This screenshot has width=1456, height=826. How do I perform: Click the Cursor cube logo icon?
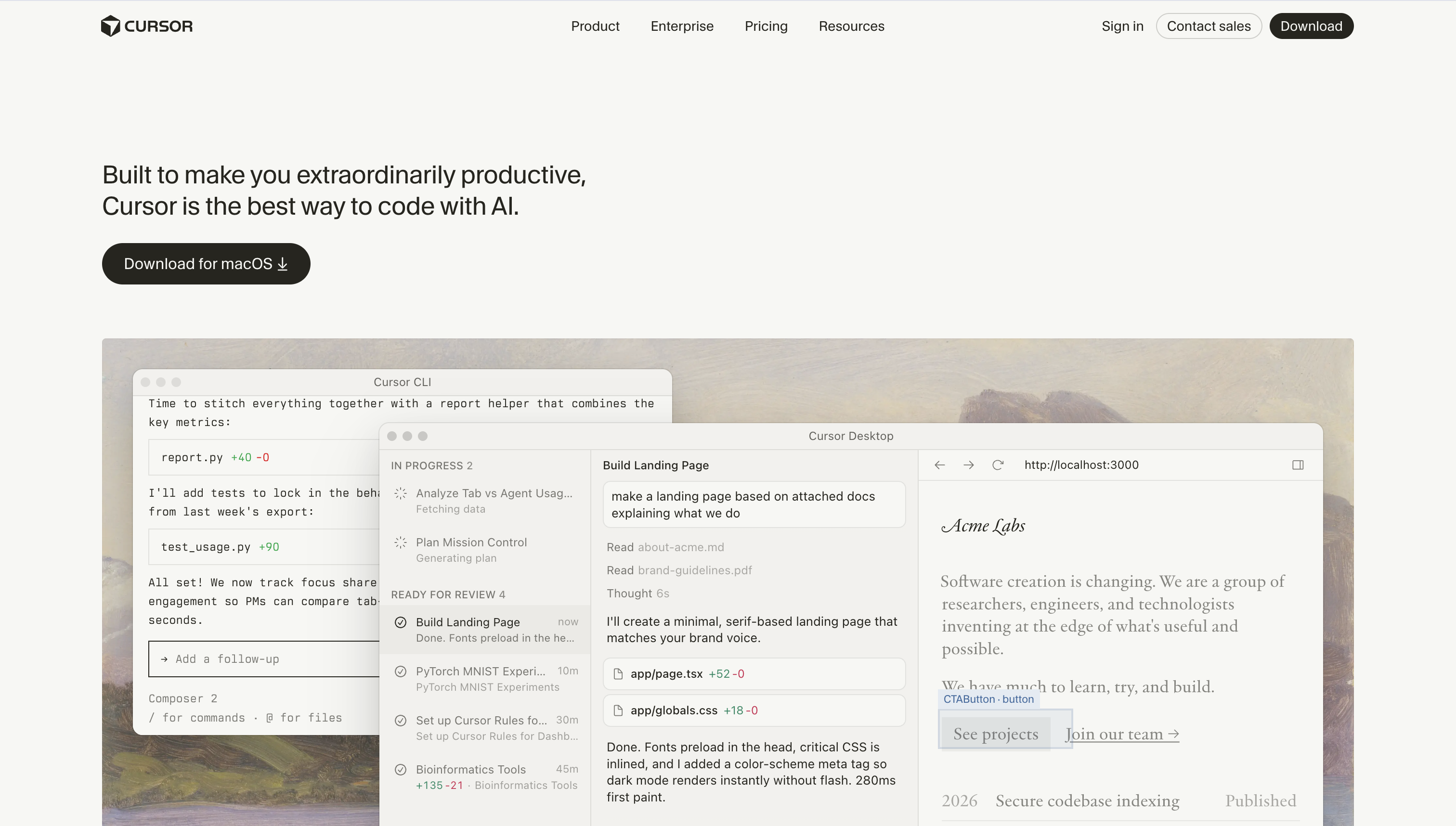coord(110,26)
